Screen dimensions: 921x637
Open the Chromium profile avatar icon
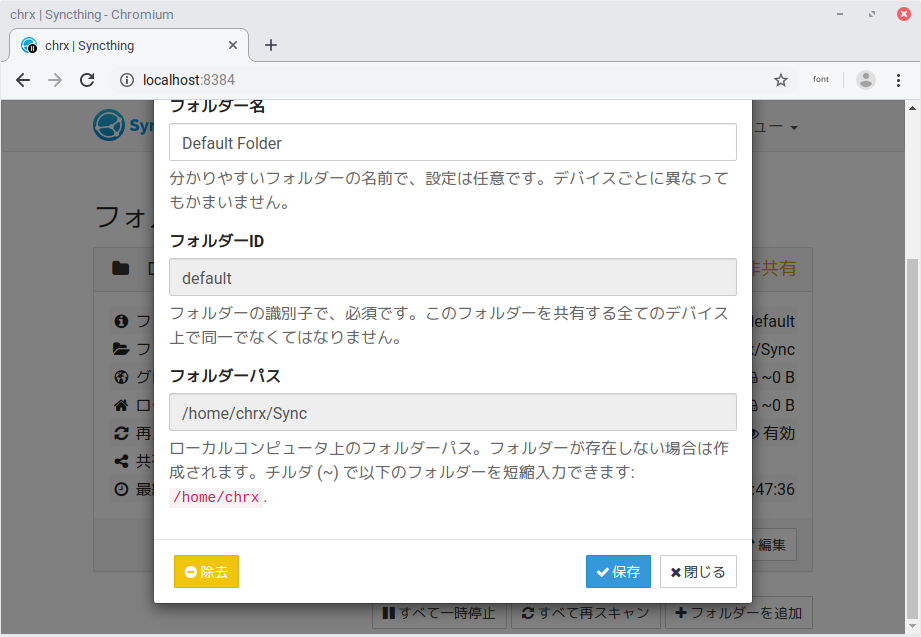pyautogui.click(x=866, y=80)
